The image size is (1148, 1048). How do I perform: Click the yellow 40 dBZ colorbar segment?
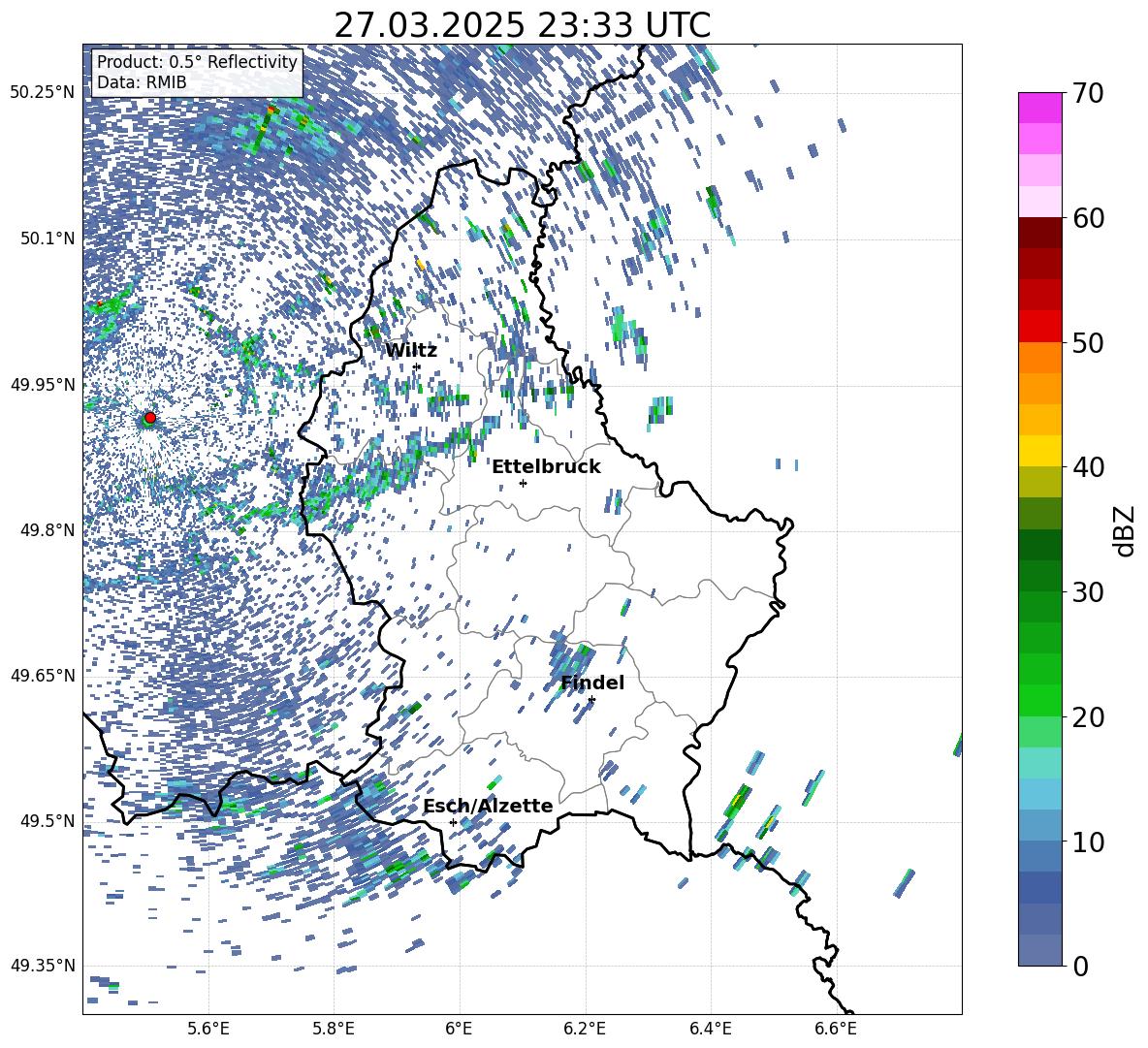point(1039,451)
